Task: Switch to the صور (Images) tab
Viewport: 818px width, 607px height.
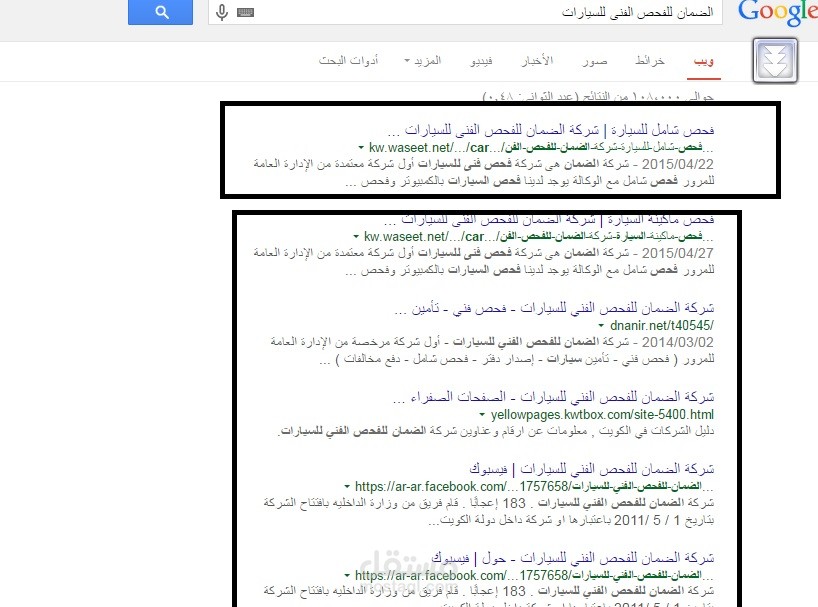Action: [595, 61]
